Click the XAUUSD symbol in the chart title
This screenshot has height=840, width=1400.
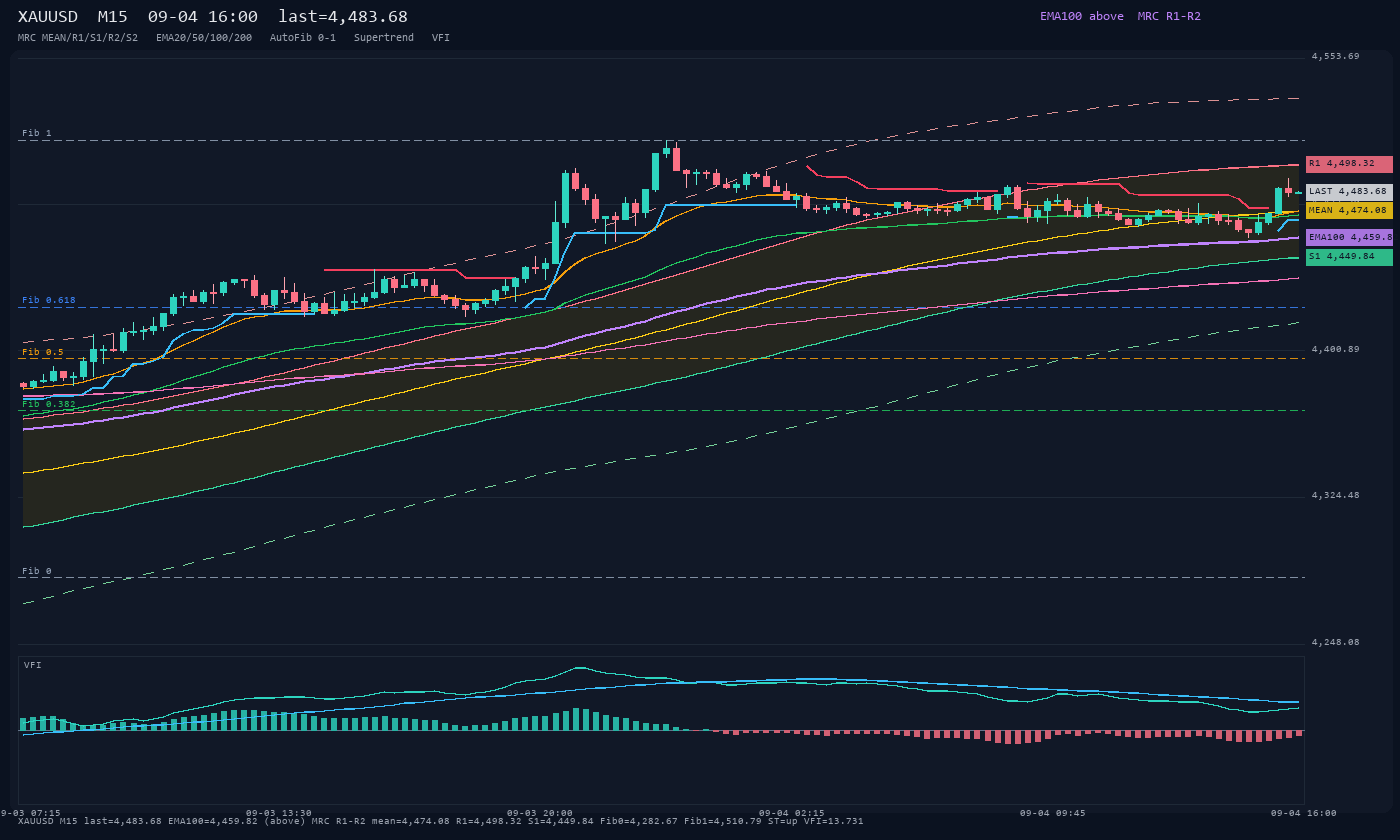pos(51,17)
